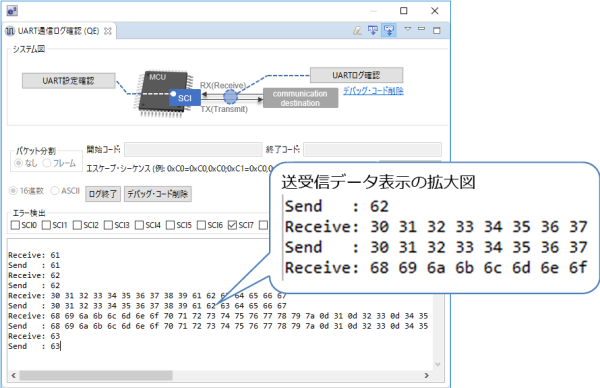600x388 pixels.
Task: Click the UARTログ確認 button
Action: click(356, 75)
